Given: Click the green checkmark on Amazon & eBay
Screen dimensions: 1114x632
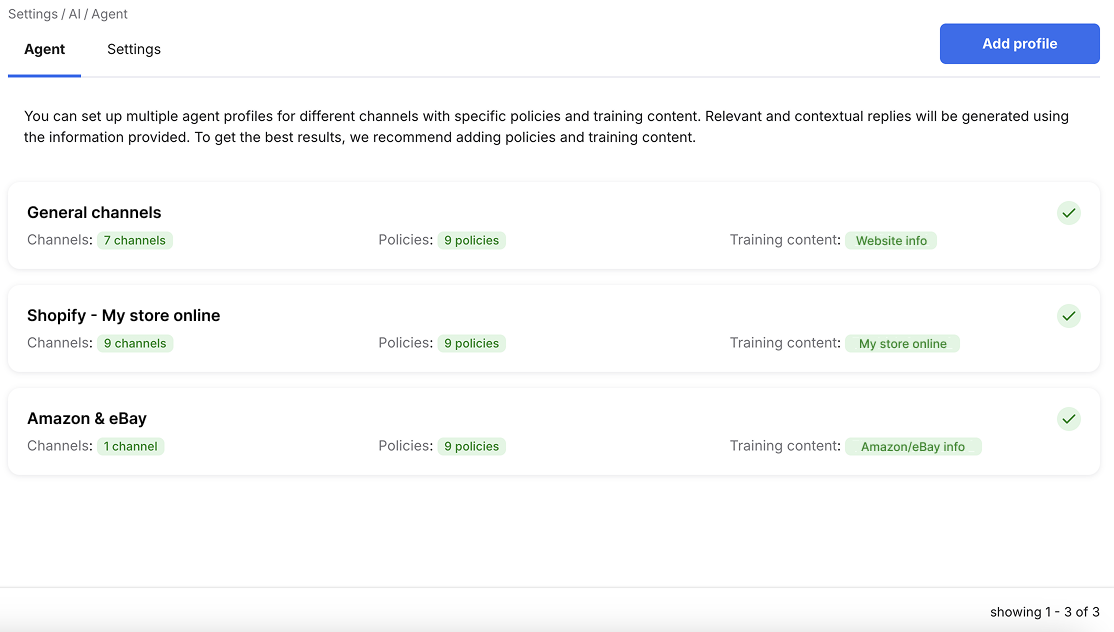Looking at the screenshot, I should [1069, 419].
